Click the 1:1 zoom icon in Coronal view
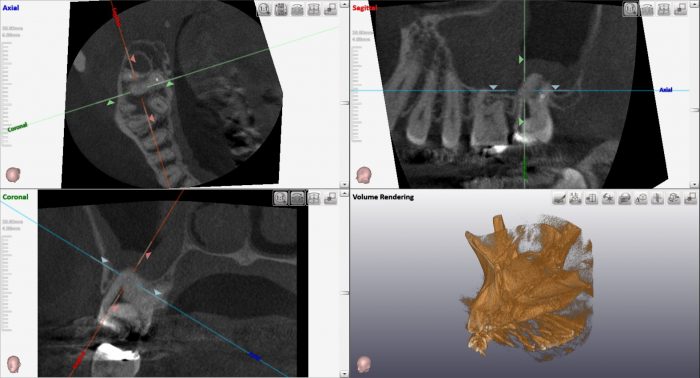 coord(280,198)
